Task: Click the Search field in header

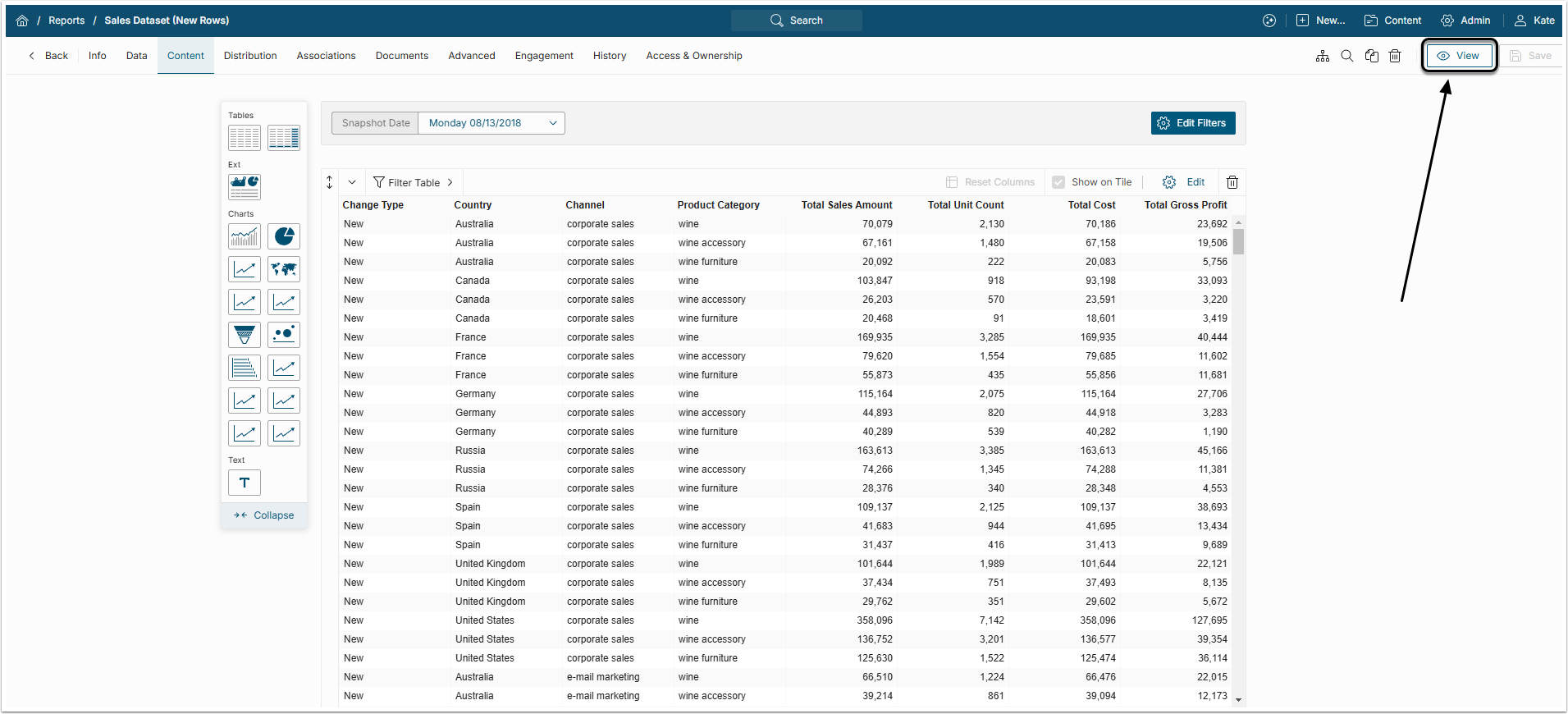Action: click(797, 21)
